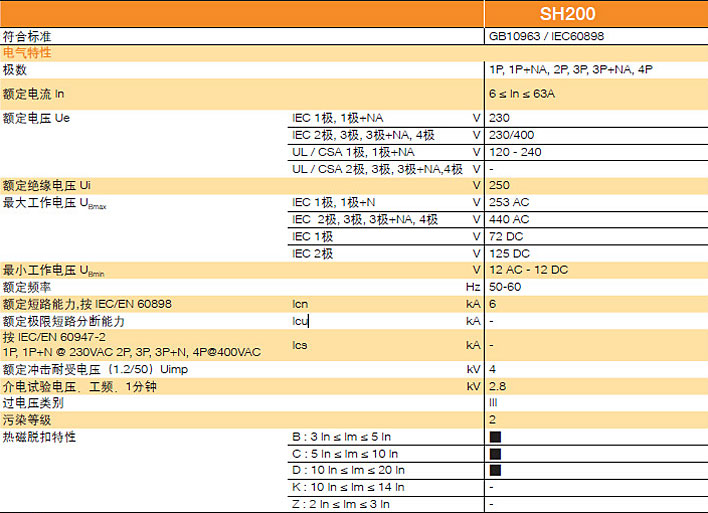This screenshot has width=708, height=513.
Task: Select the 电气特性 section heading
Action: point(27,53)
